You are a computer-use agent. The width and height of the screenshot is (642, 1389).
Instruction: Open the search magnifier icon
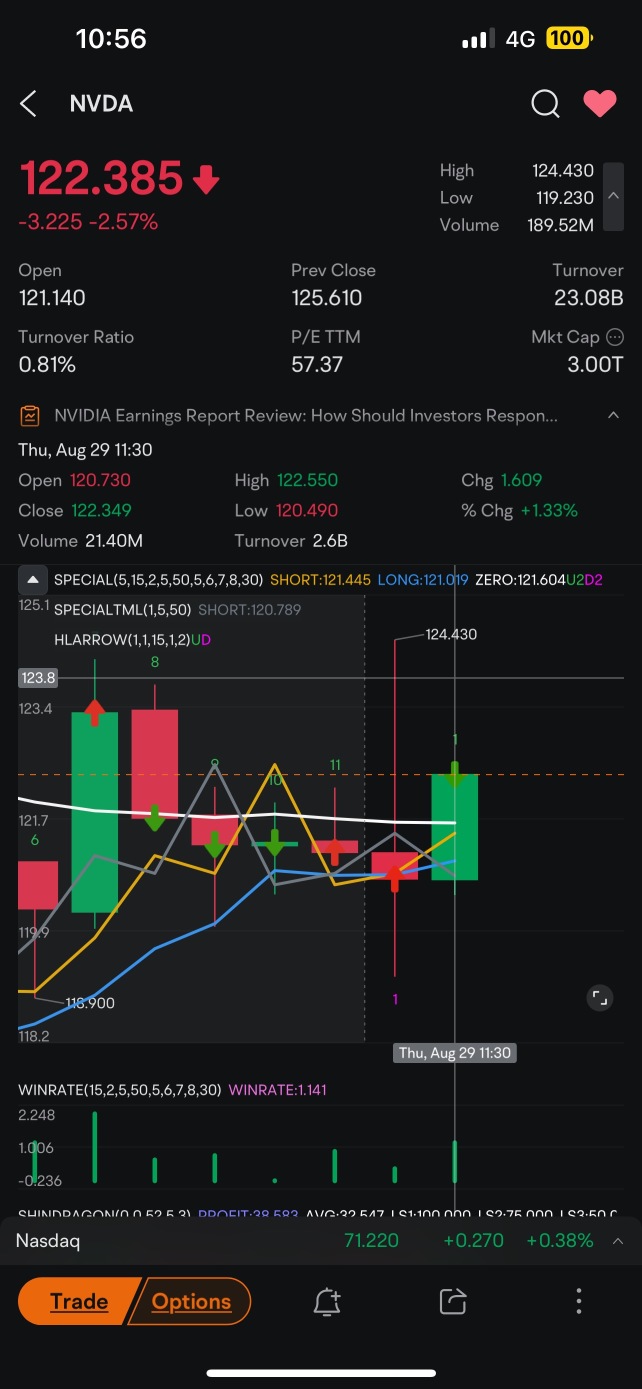click(x=545, y=103)
